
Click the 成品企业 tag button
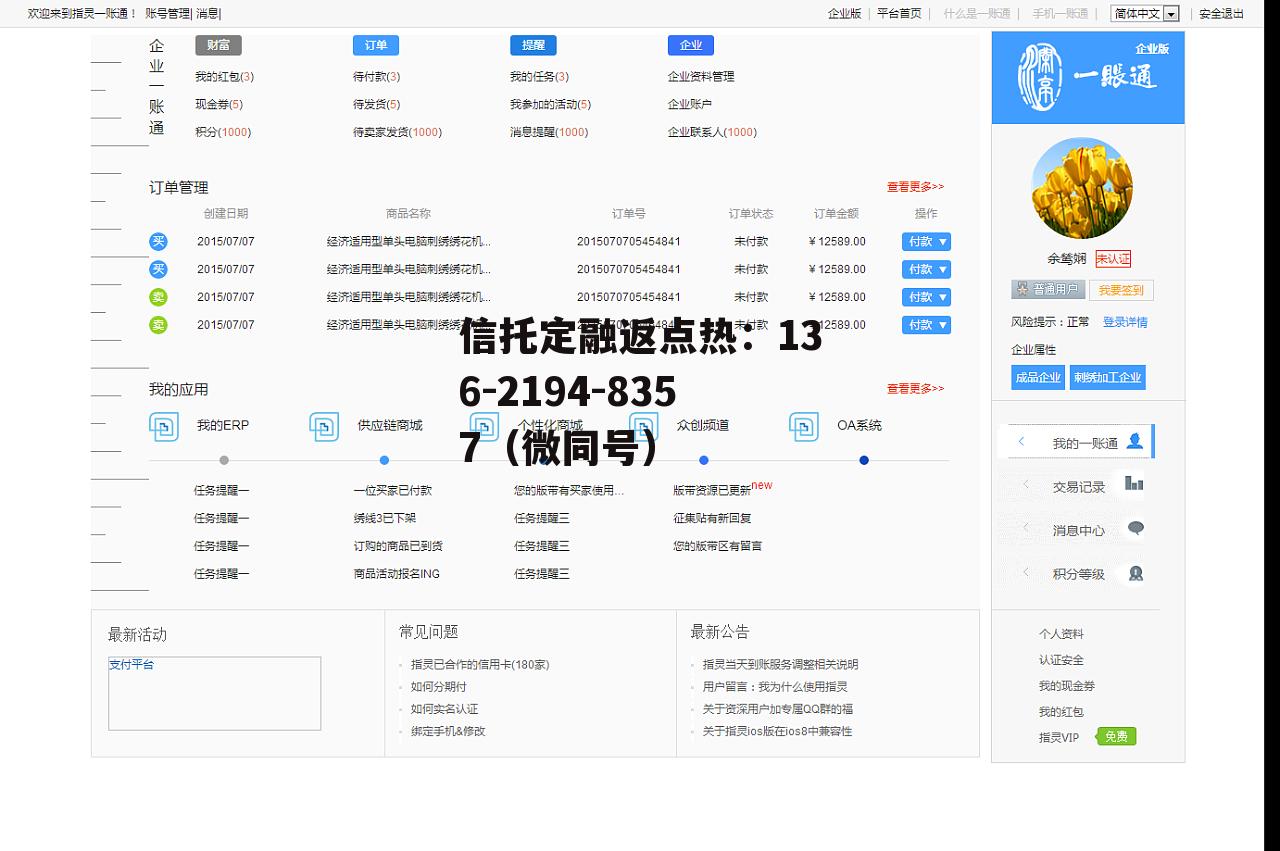(1038, 377)
